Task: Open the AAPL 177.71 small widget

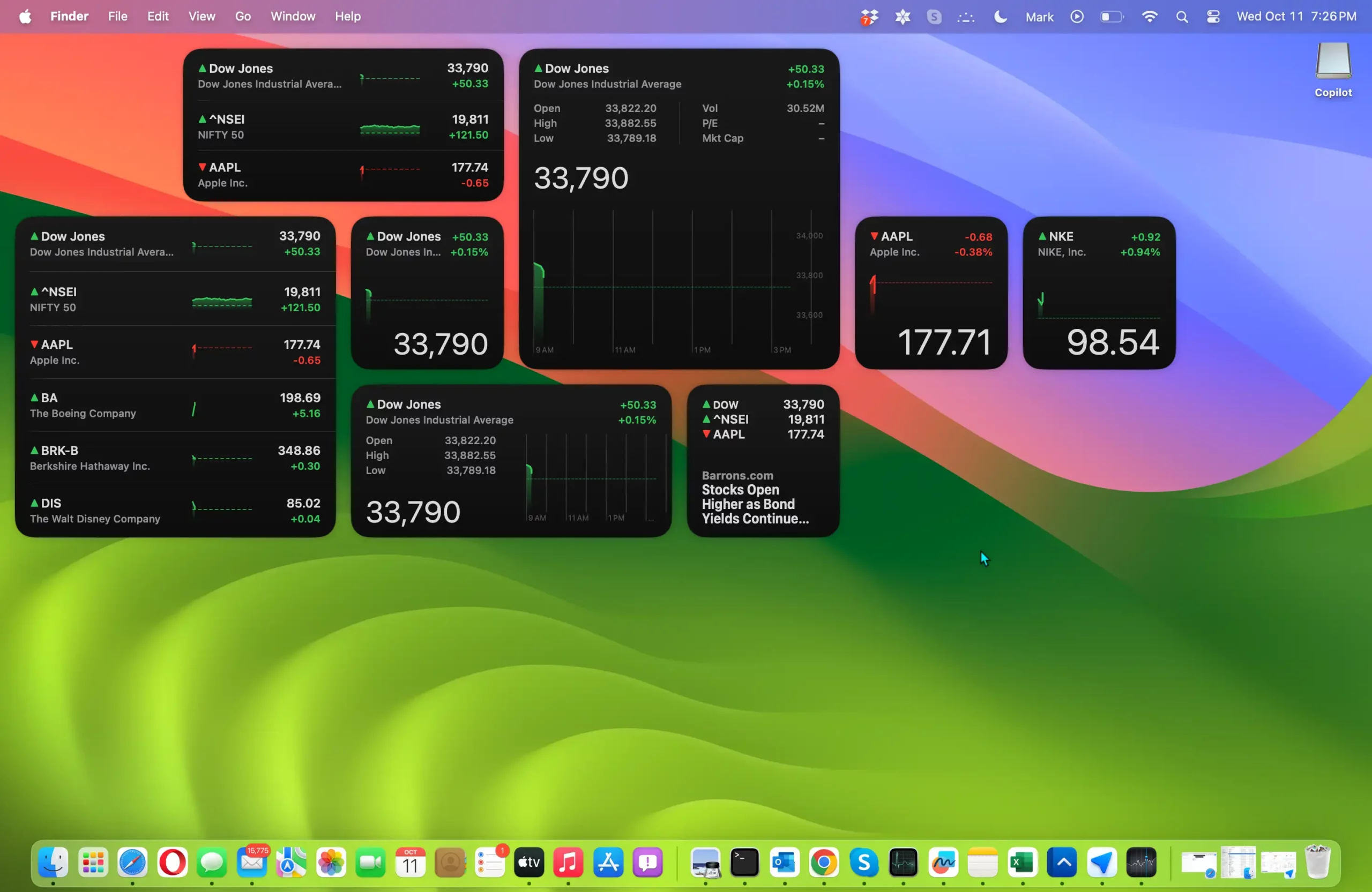Action: tap(931, 293)
